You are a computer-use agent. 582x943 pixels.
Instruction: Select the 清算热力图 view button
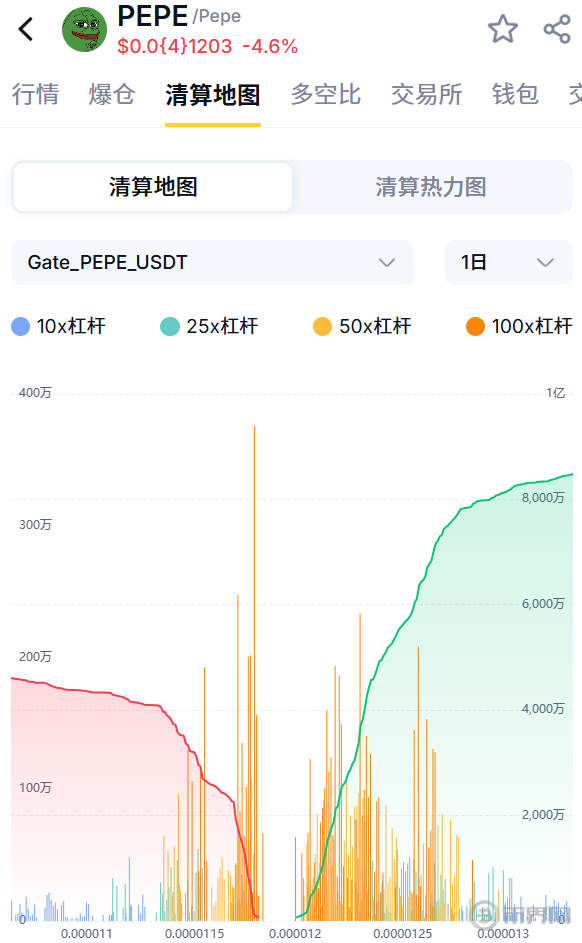(431, 186)
